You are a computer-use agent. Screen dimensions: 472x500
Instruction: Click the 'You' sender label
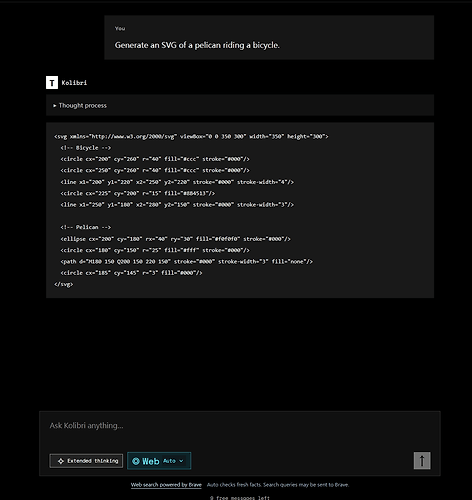pyautogui.click(x=120, y=28)
